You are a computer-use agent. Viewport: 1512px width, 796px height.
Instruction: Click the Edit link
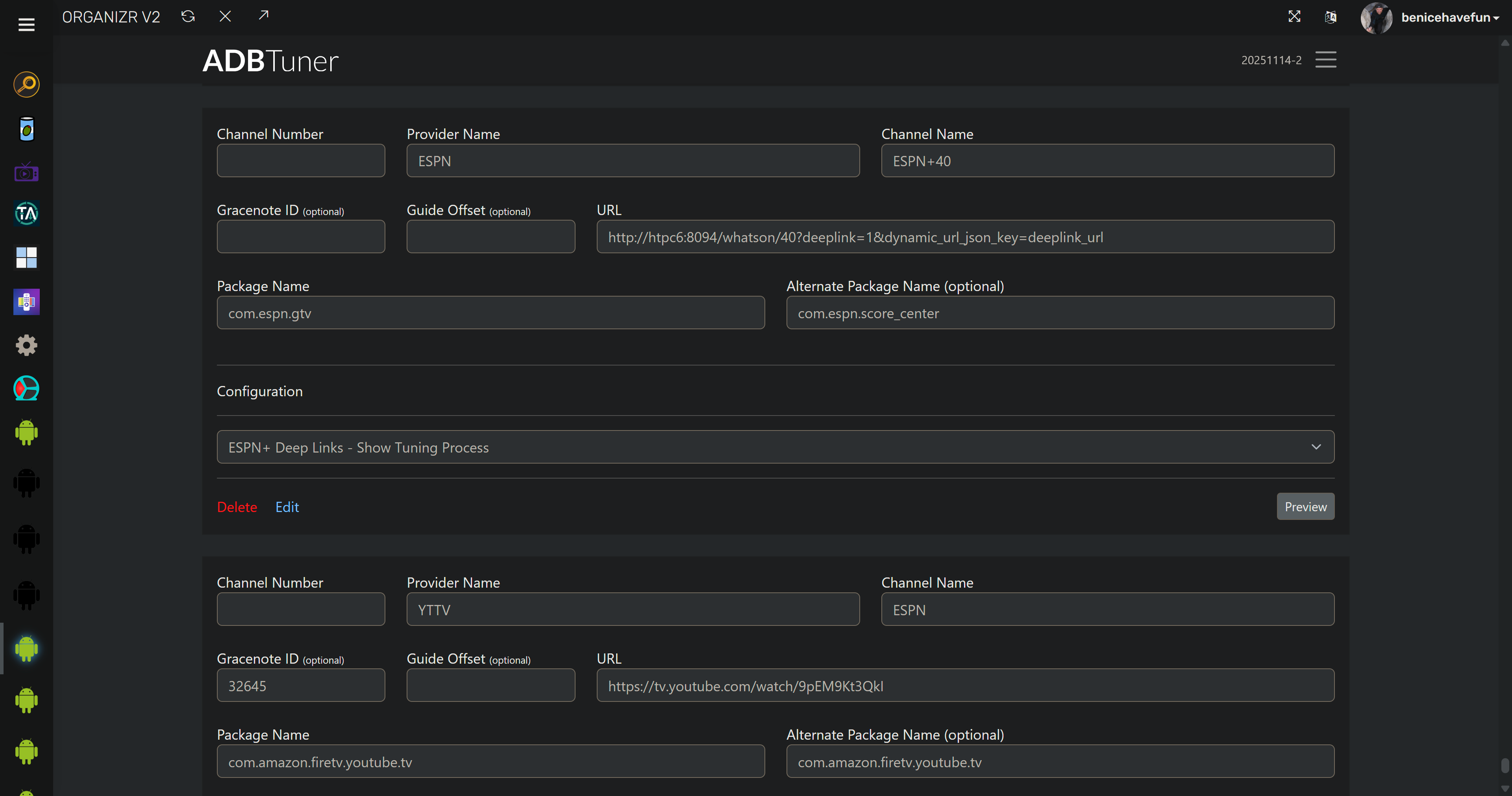287,507
